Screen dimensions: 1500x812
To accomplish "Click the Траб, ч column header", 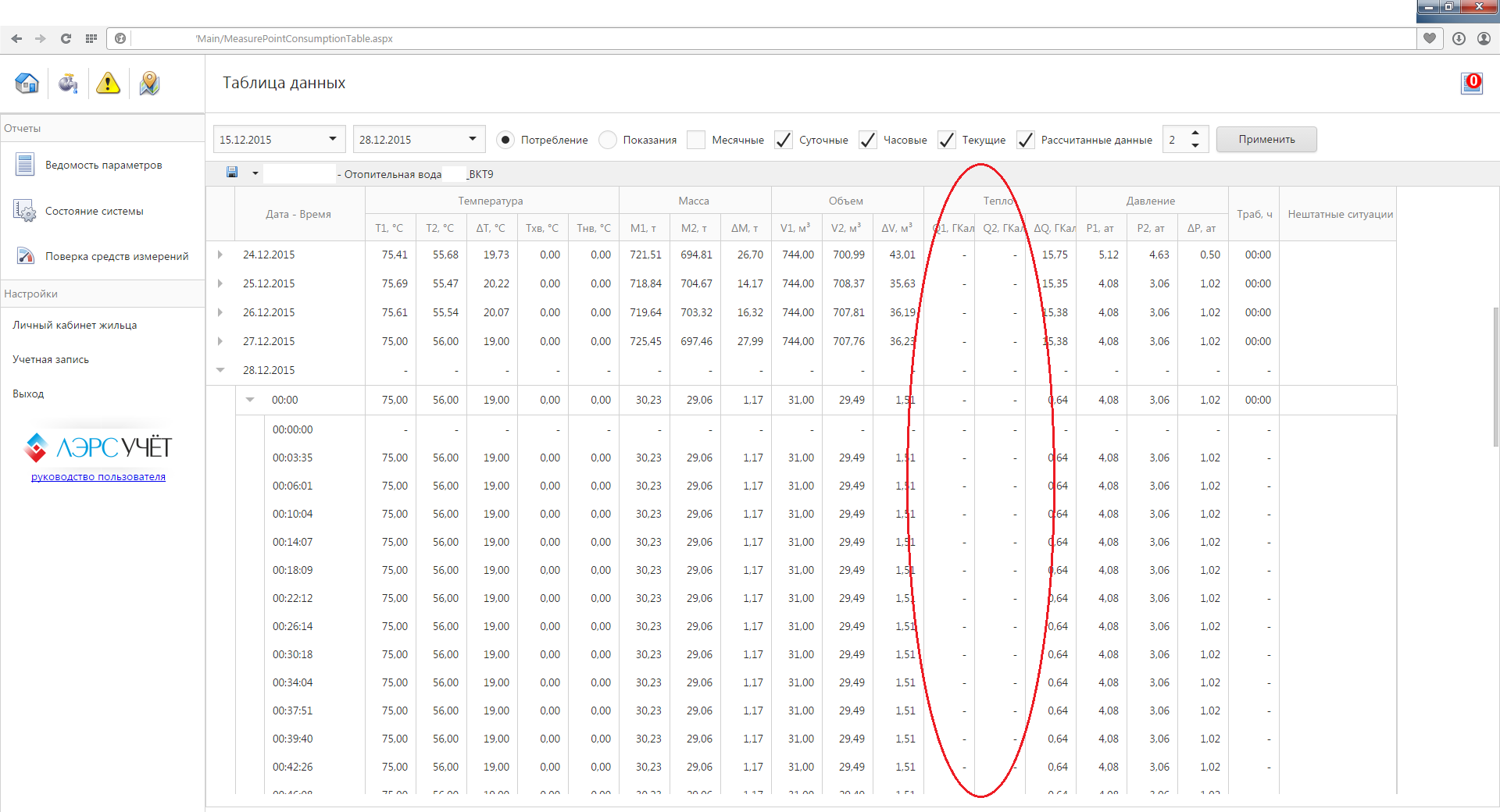I will pyautogui.click(x=1254, y=214).
